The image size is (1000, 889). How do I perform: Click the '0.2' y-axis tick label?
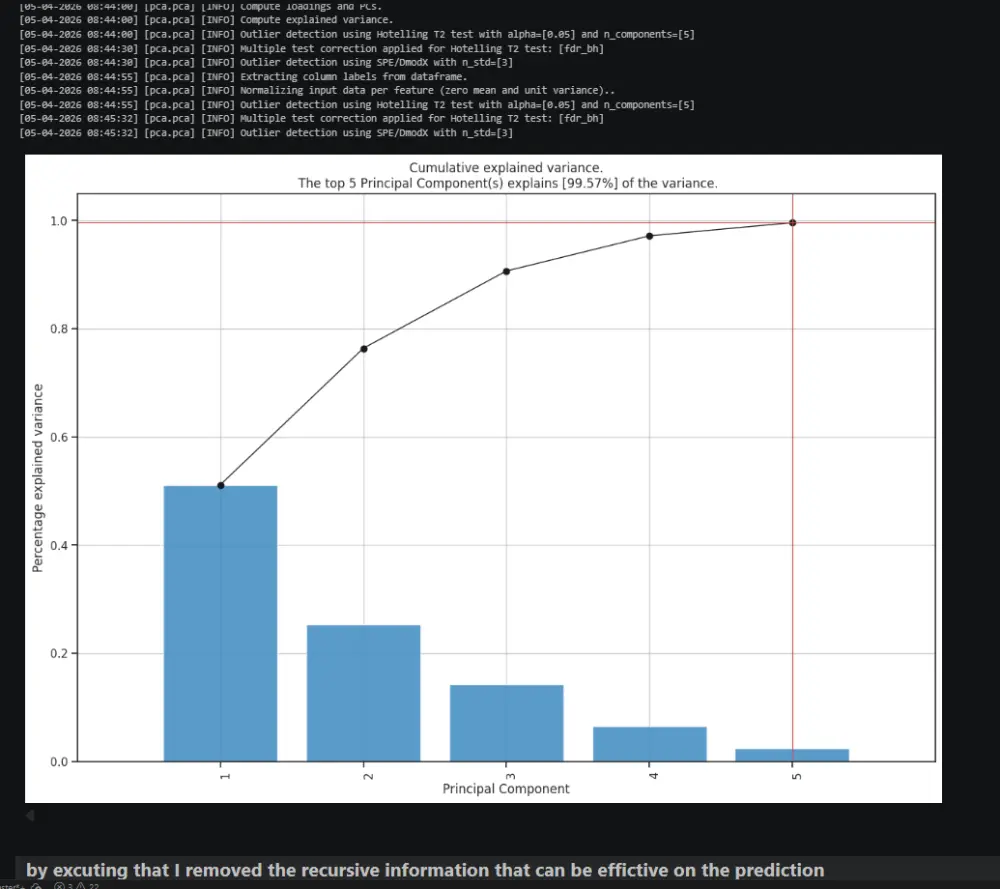[x=59, y=653]
